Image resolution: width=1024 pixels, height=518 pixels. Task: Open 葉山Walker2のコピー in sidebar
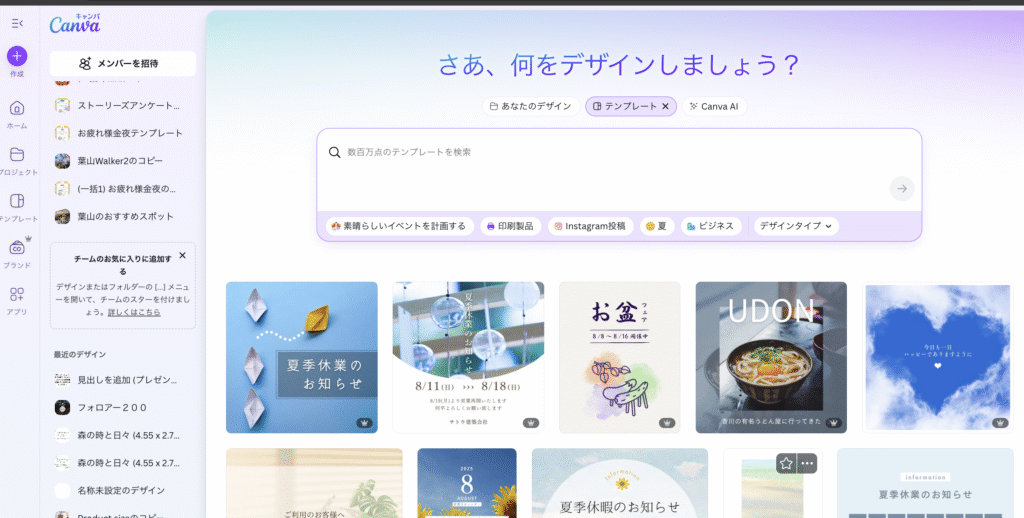(123, 161)
